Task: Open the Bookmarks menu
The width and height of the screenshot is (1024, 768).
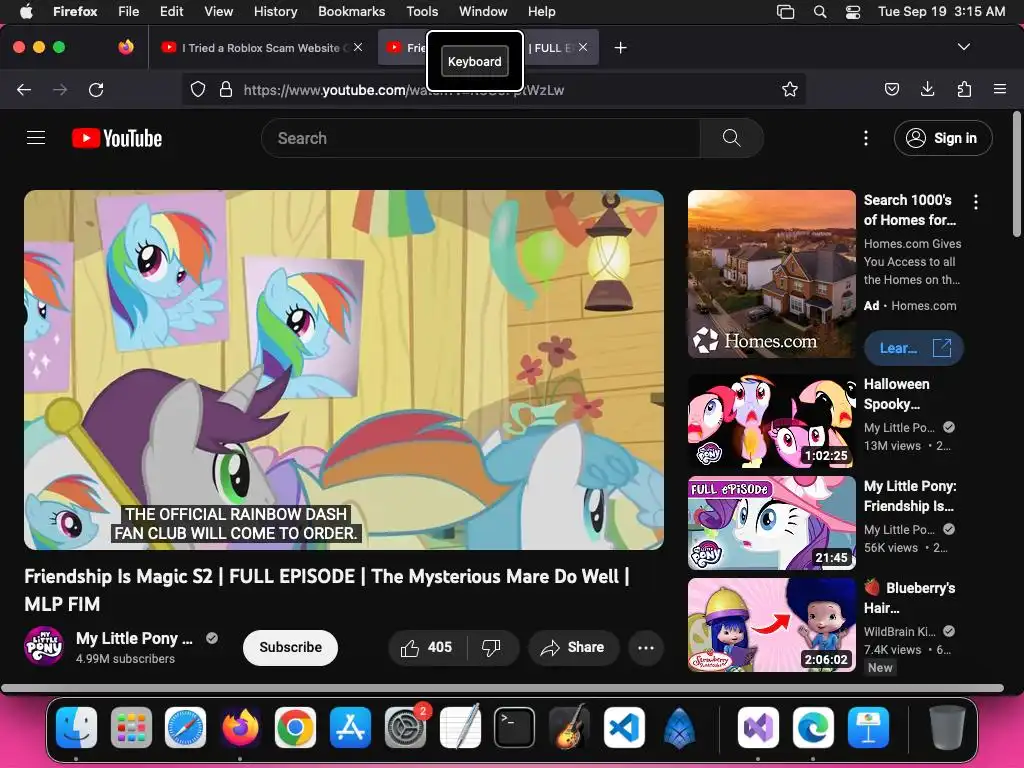Action: point(351,12)
